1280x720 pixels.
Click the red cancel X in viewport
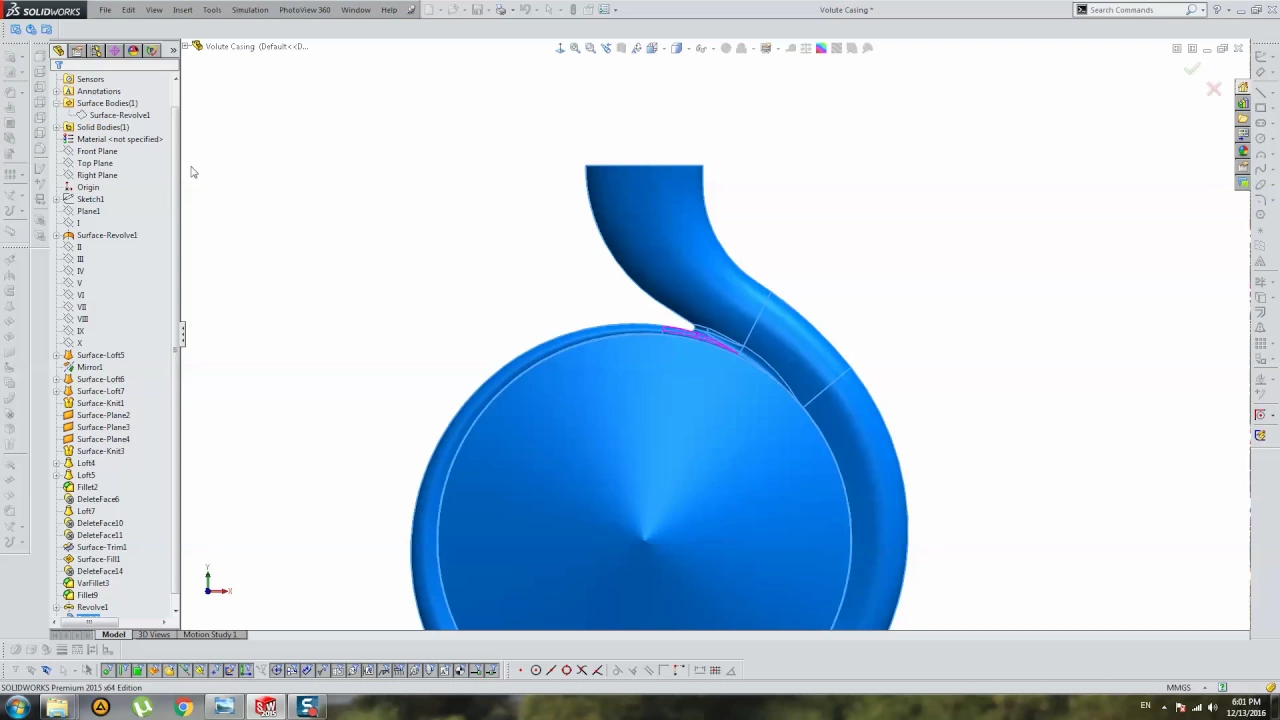1214,89
